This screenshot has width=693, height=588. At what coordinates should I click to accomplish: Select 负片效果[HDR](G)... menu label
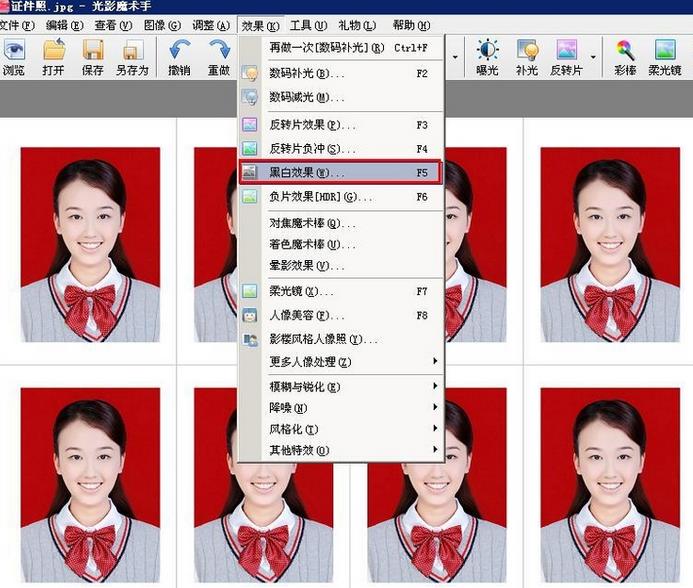(320, 197)
